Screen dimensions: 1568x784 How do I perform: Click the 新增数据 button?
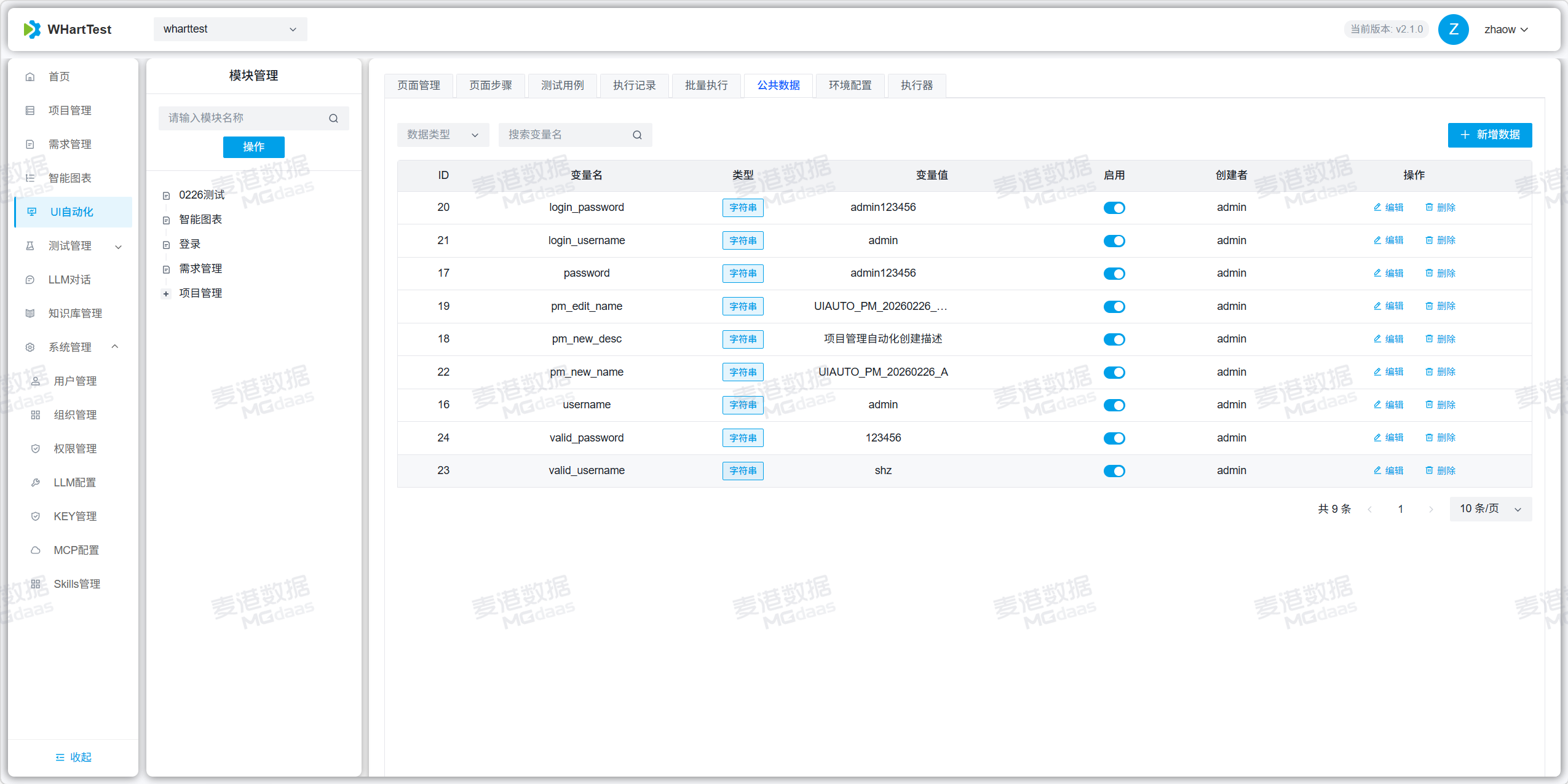point(1489,135)
